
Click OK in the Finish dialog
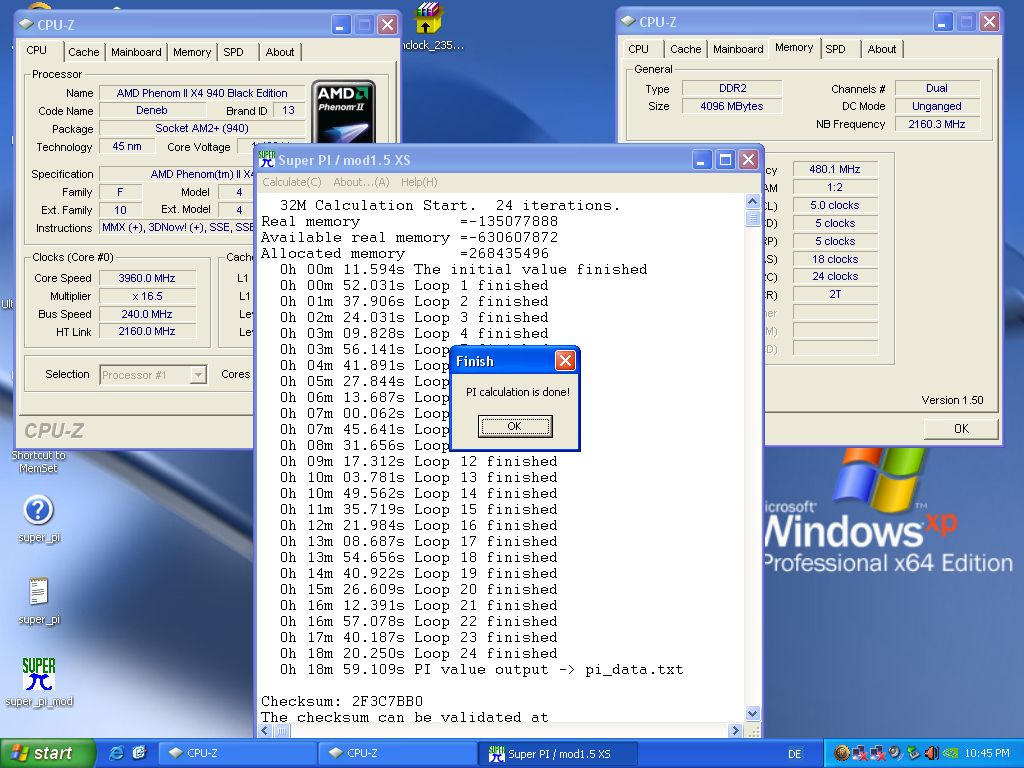click(515, 426)
